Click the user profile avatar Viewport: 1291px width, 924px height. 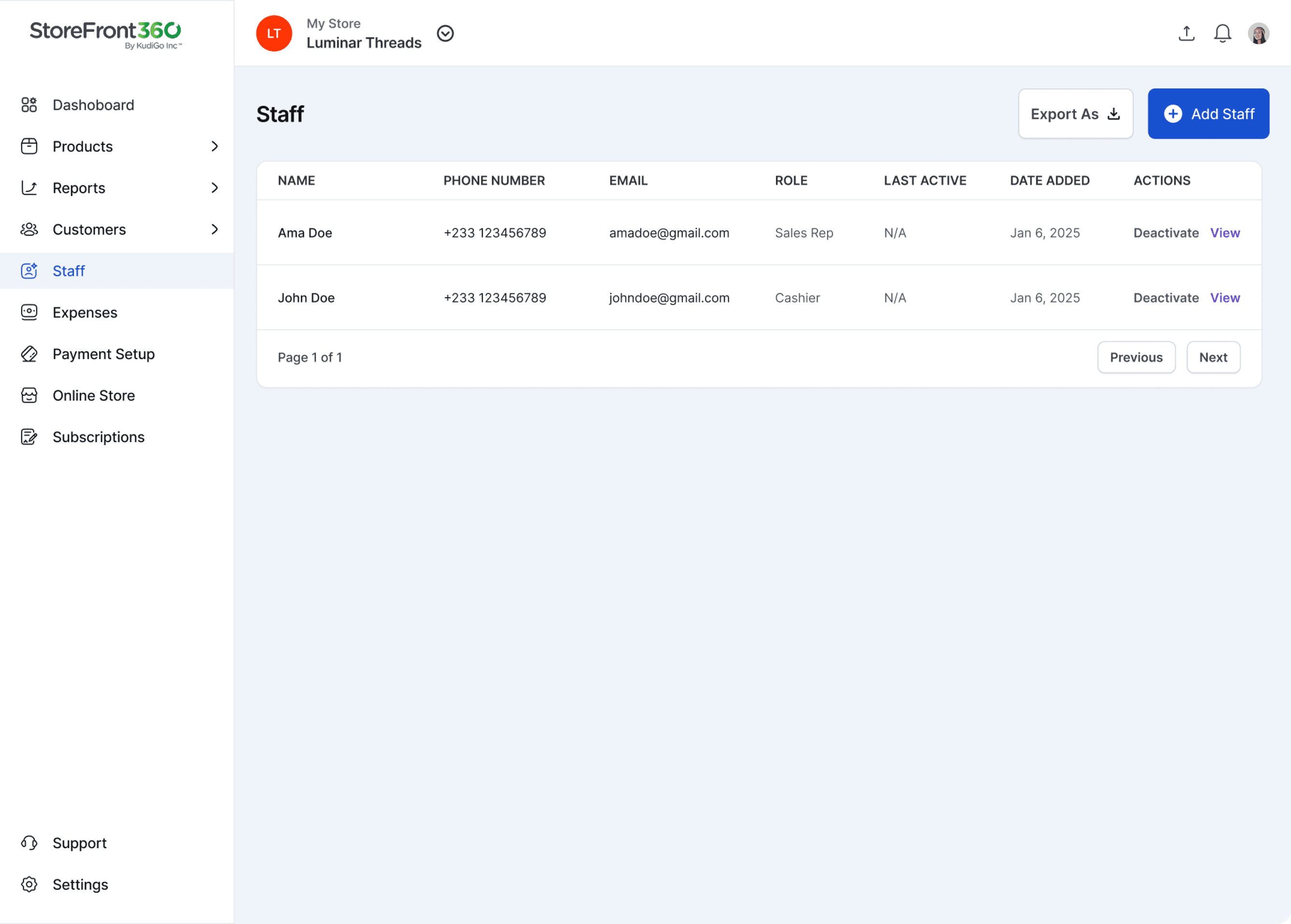1258,33
